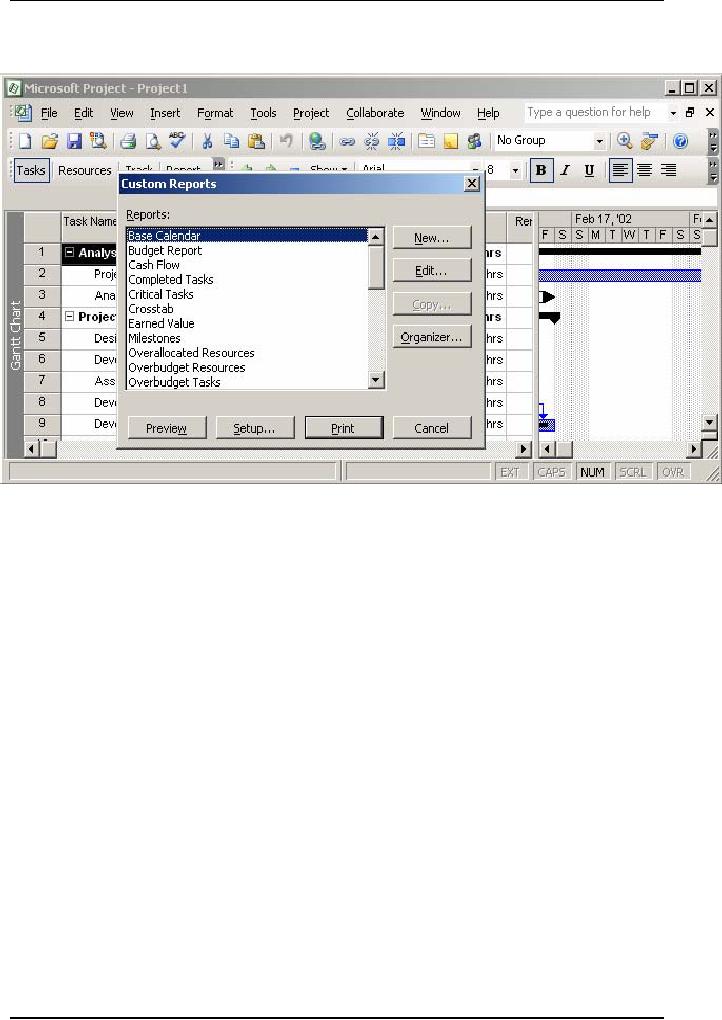This screenshot has width=722, height=1020.
Task: Click the Open folder icon
Action: 49,141
